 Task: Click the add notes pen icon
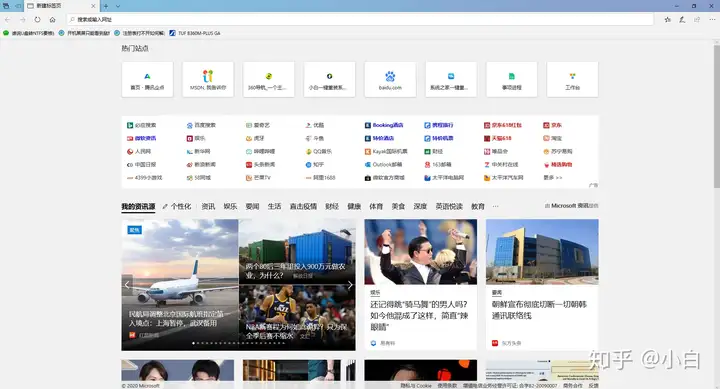pos(682,19)
